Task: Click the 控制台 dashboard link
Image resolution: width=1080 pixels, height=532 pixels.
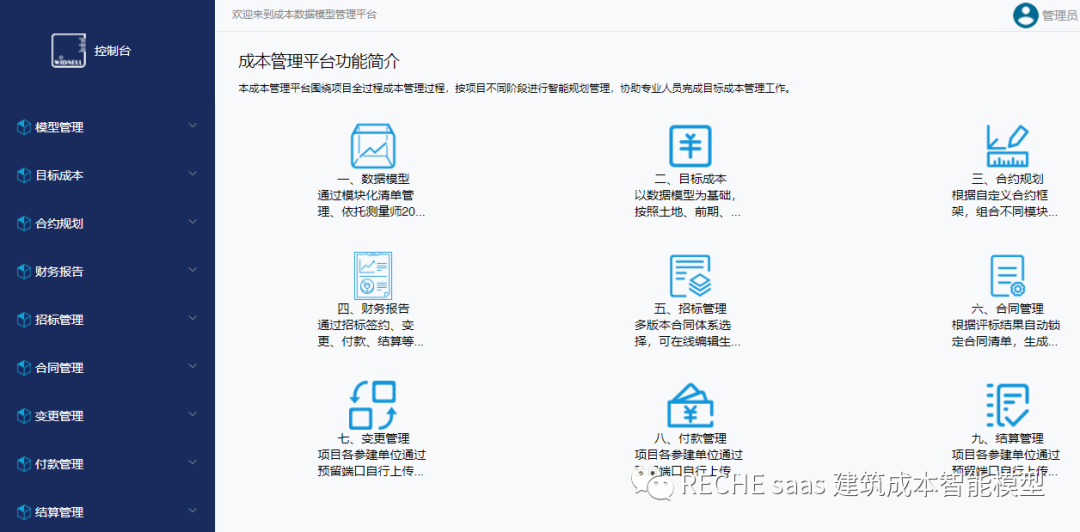Action: click(x=112, y=50)
